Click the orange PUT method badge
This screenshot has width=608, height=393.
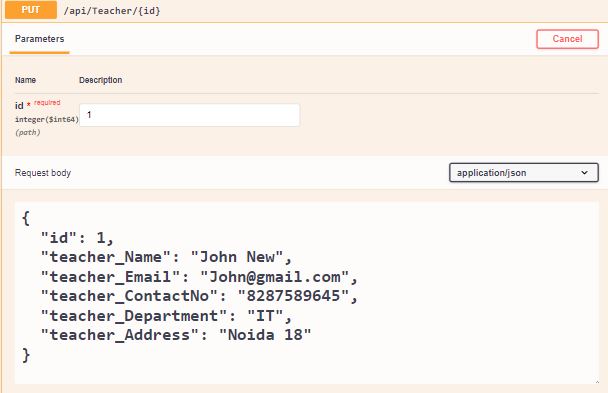coord(31,10)
